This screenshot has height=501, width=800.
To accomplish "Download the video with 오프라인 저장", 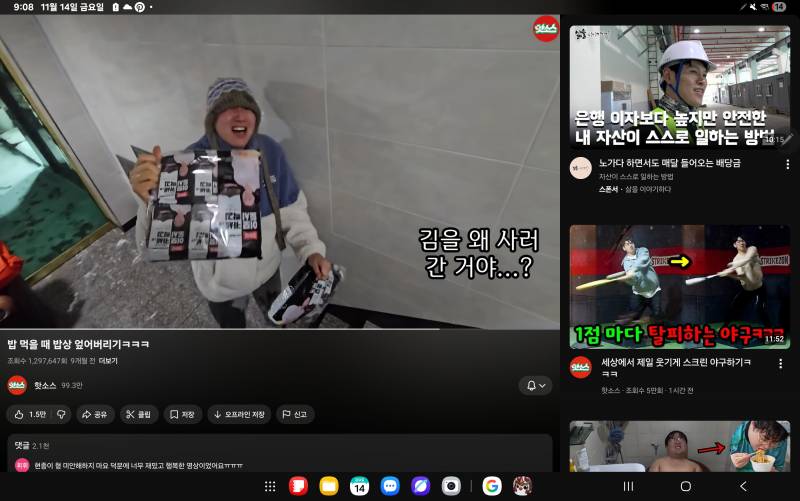I will 239,414.
